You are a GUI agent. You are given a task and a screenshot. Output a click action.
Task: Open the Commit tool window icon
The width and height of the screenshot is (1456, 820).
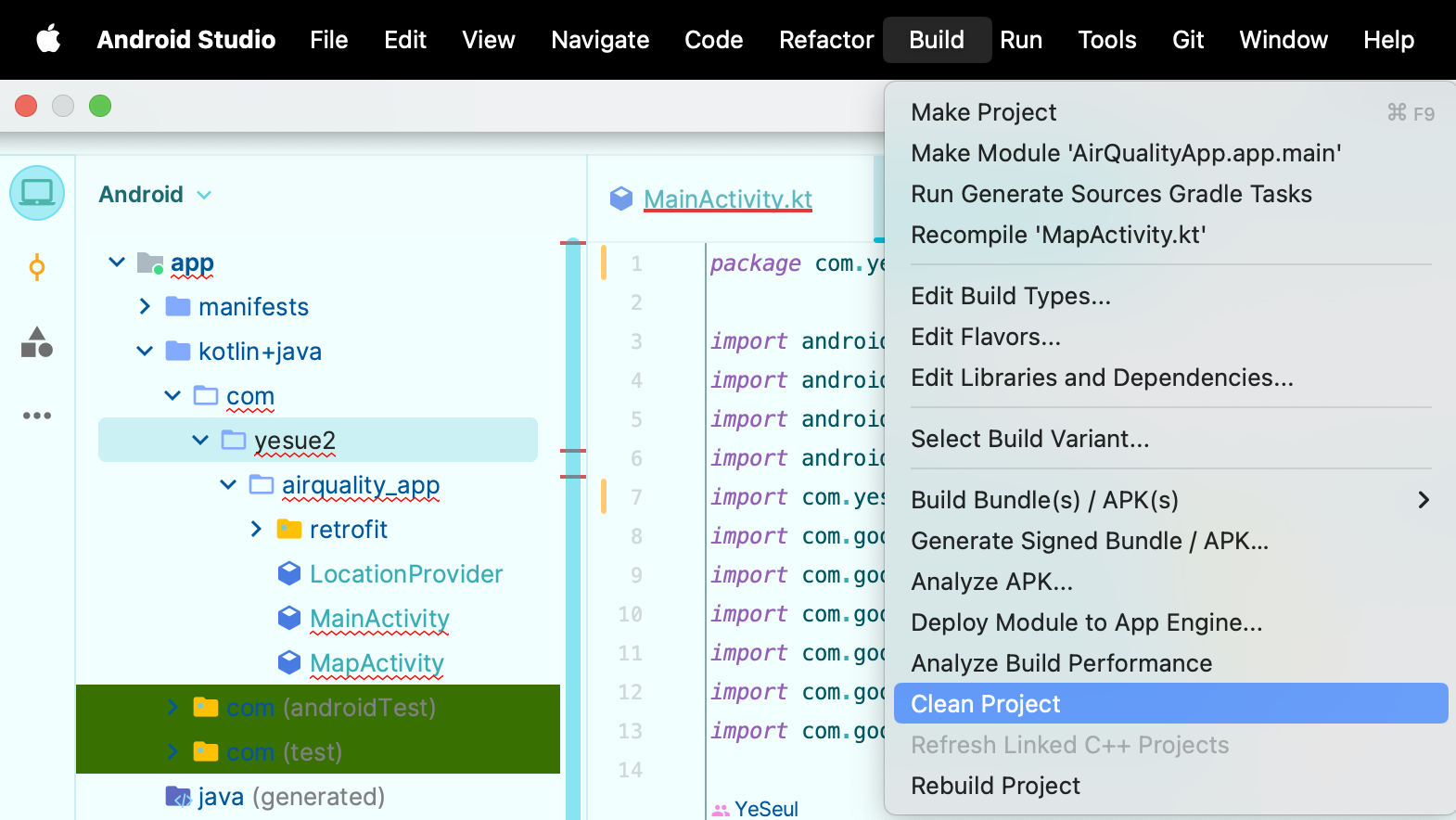(37, 268)
